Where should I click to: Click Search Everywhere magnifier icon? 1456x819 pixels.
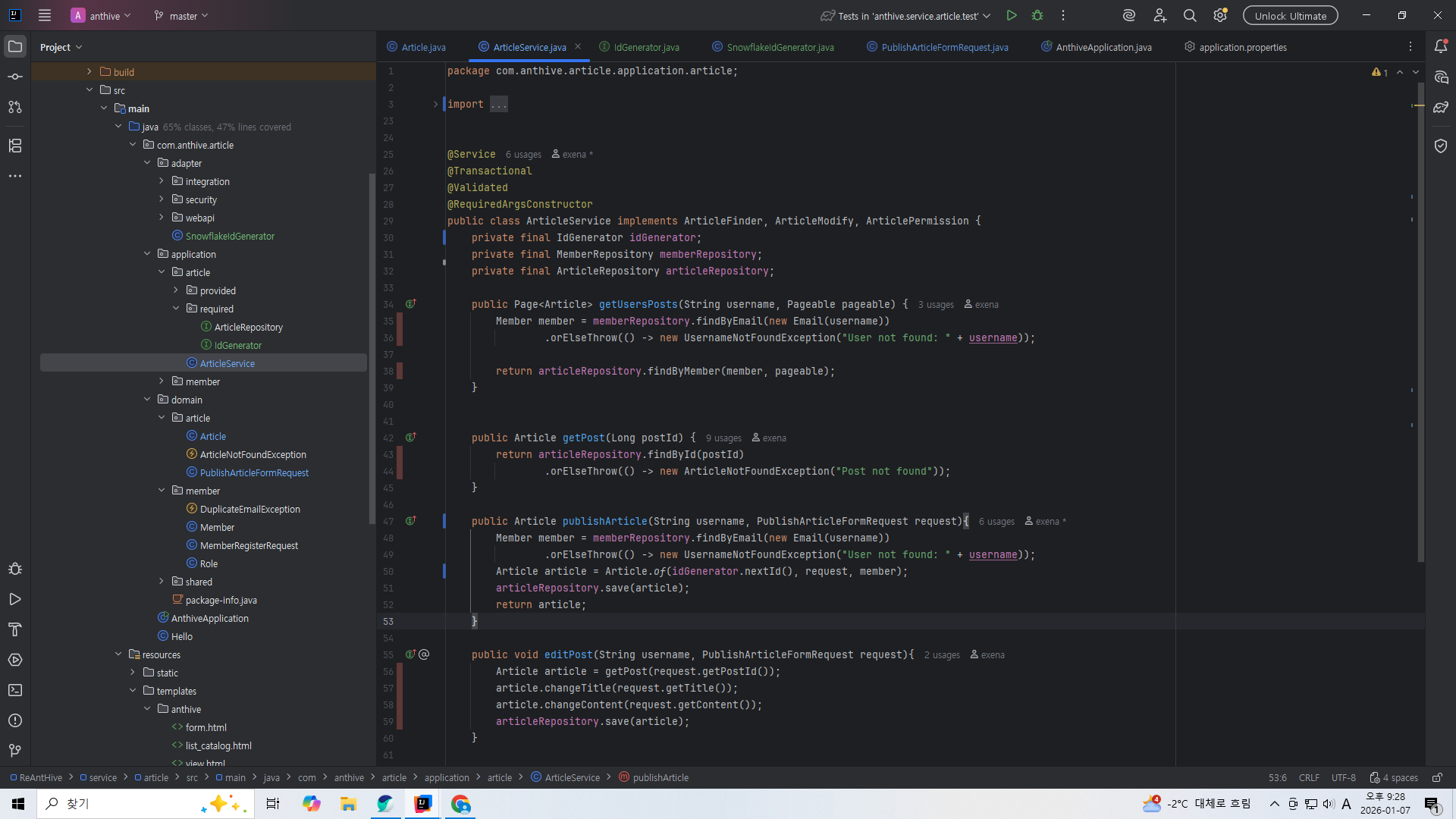click(1190, 15)
